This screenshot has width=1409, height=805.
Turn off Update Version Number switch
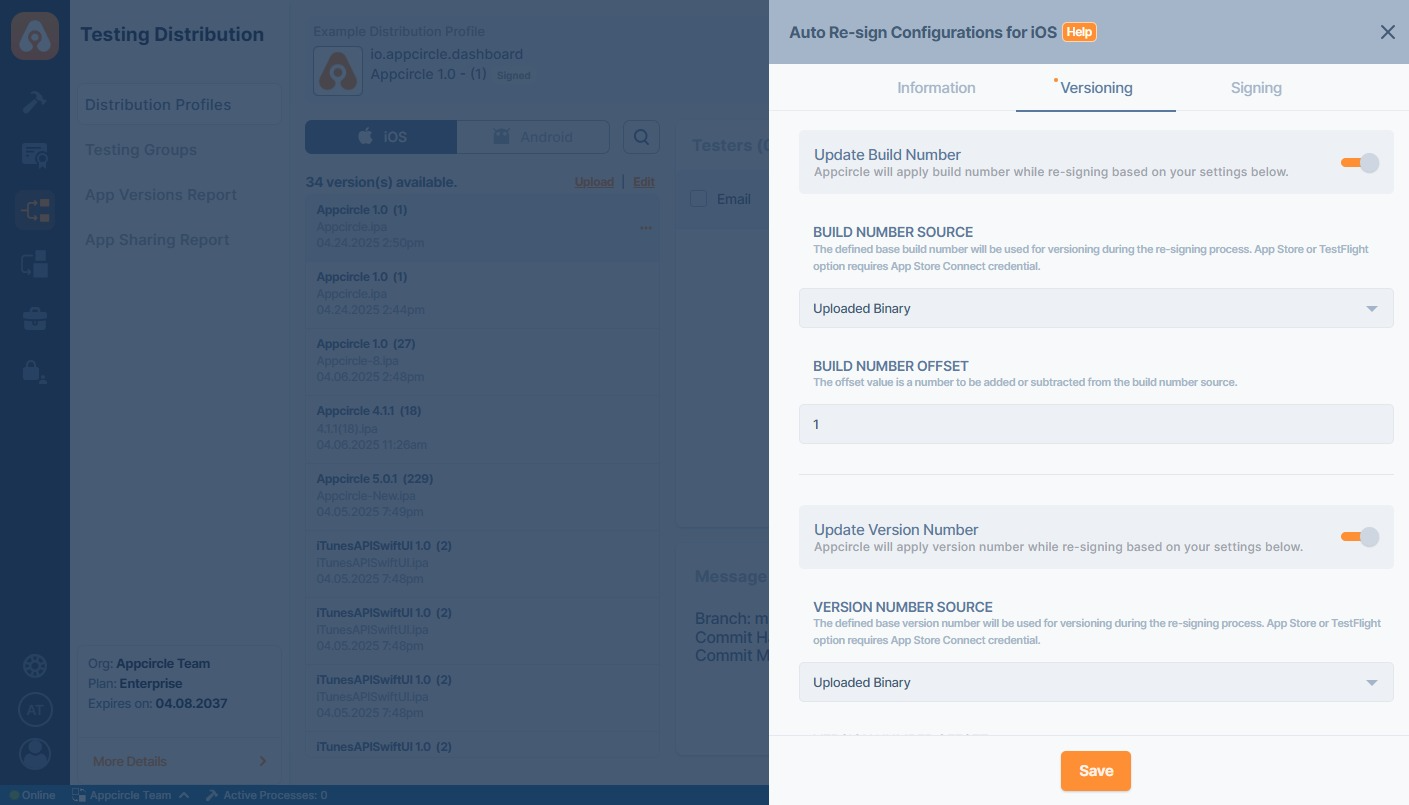click(x=1359, y=537)
